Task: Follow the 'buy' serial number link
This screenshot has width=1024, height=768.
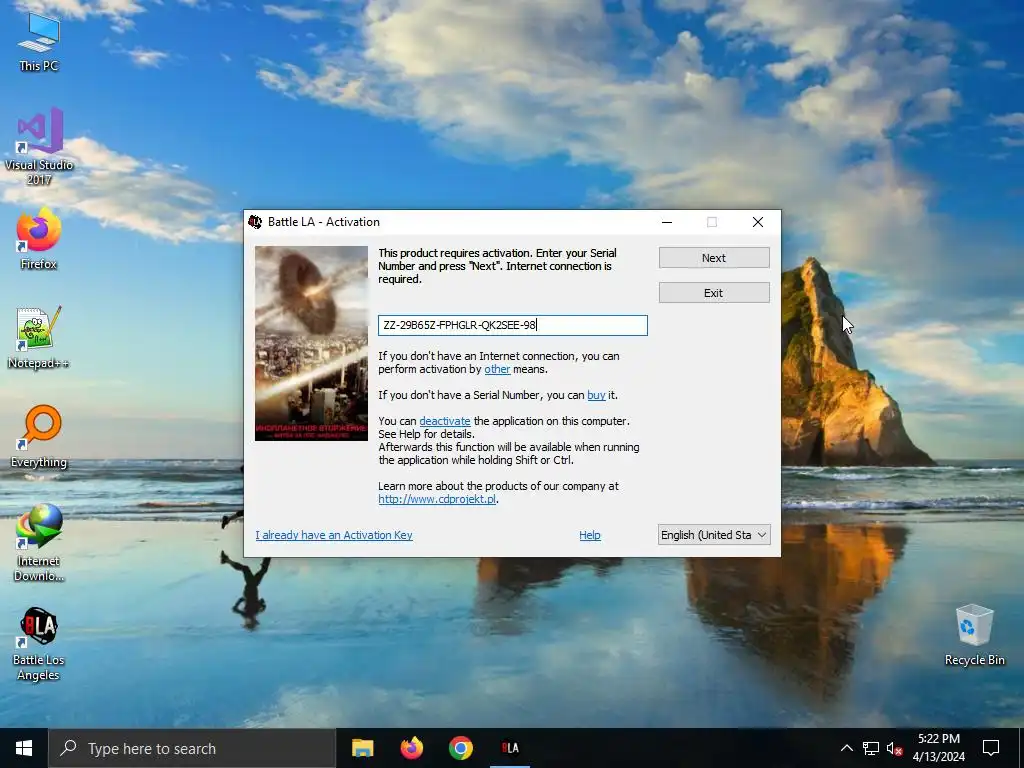Action: pyautogui.click(x=596, y=395)
